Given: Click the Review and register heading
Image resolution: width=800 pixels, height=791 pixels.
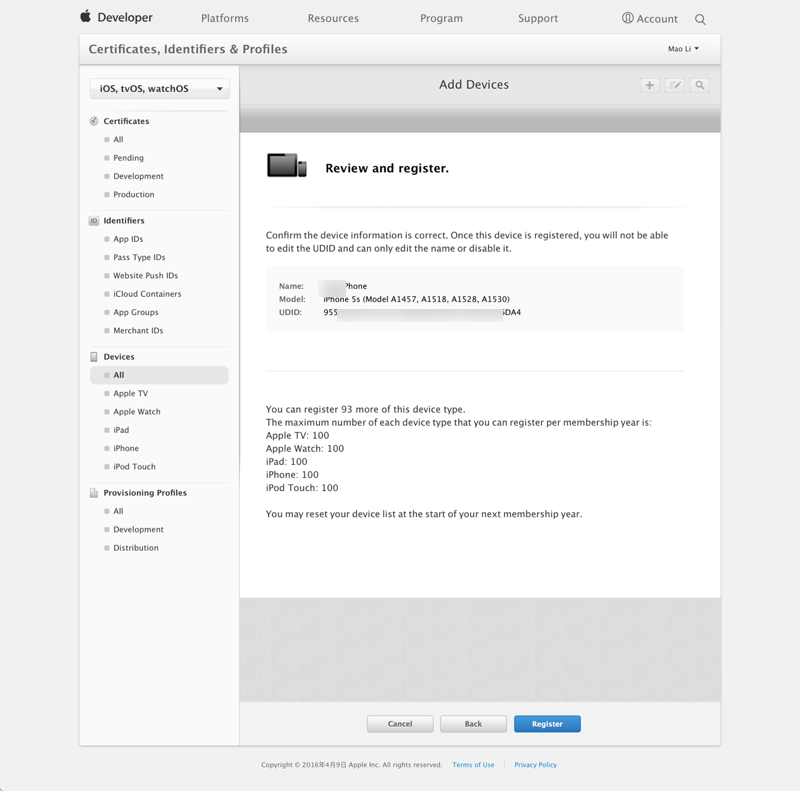Looking at the screenshot, I should 387,168.
